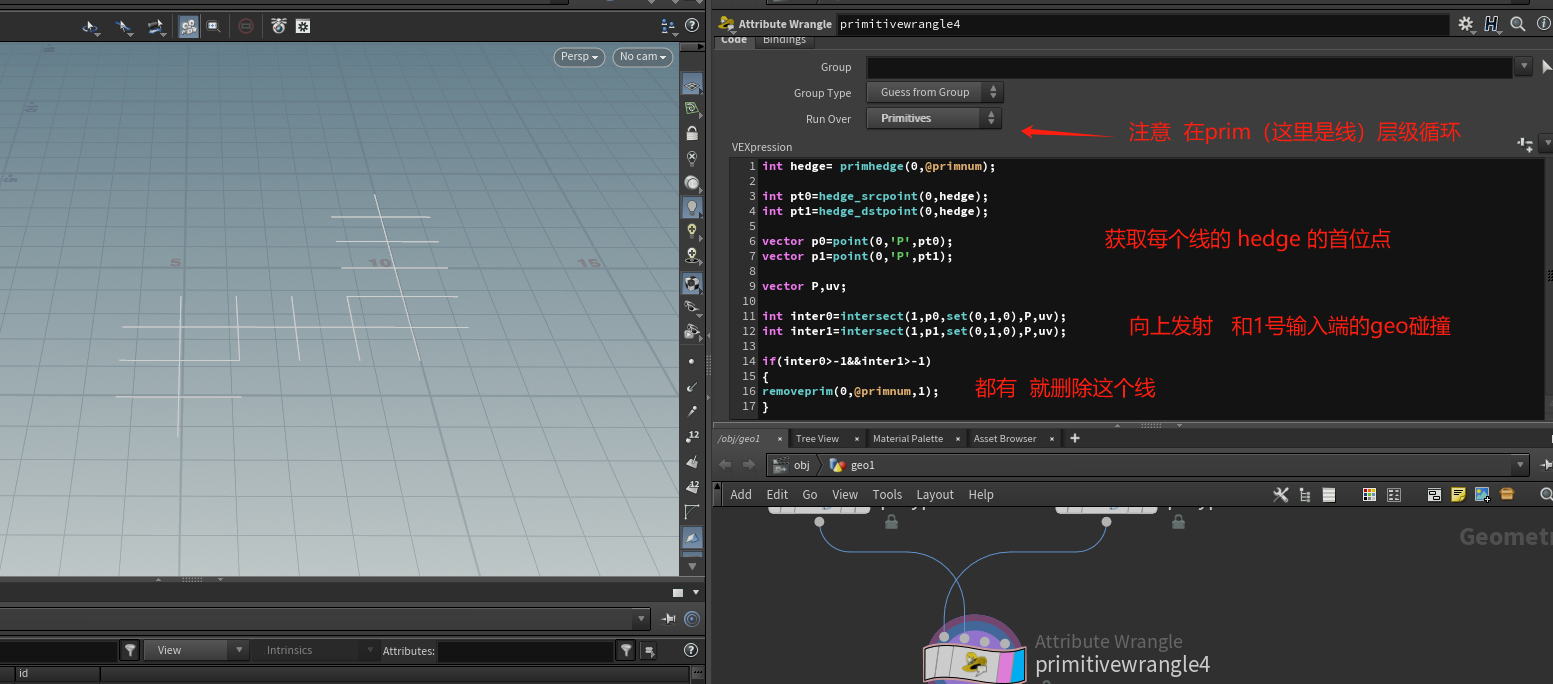Toggle the lightbulb lighting display option

click(x=691, y=207)
